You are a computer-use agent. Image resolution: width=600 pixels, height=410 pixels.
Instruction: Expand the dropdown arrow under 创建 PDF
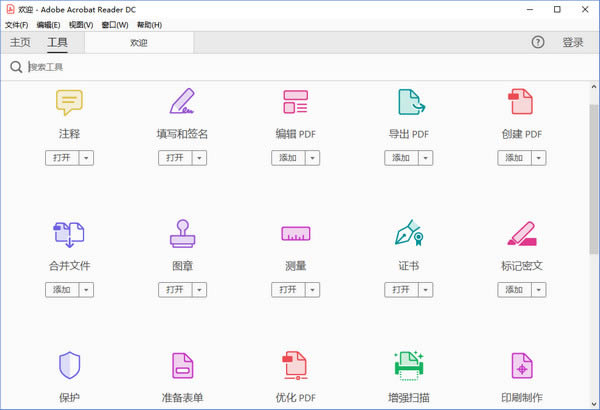point(538,158)
